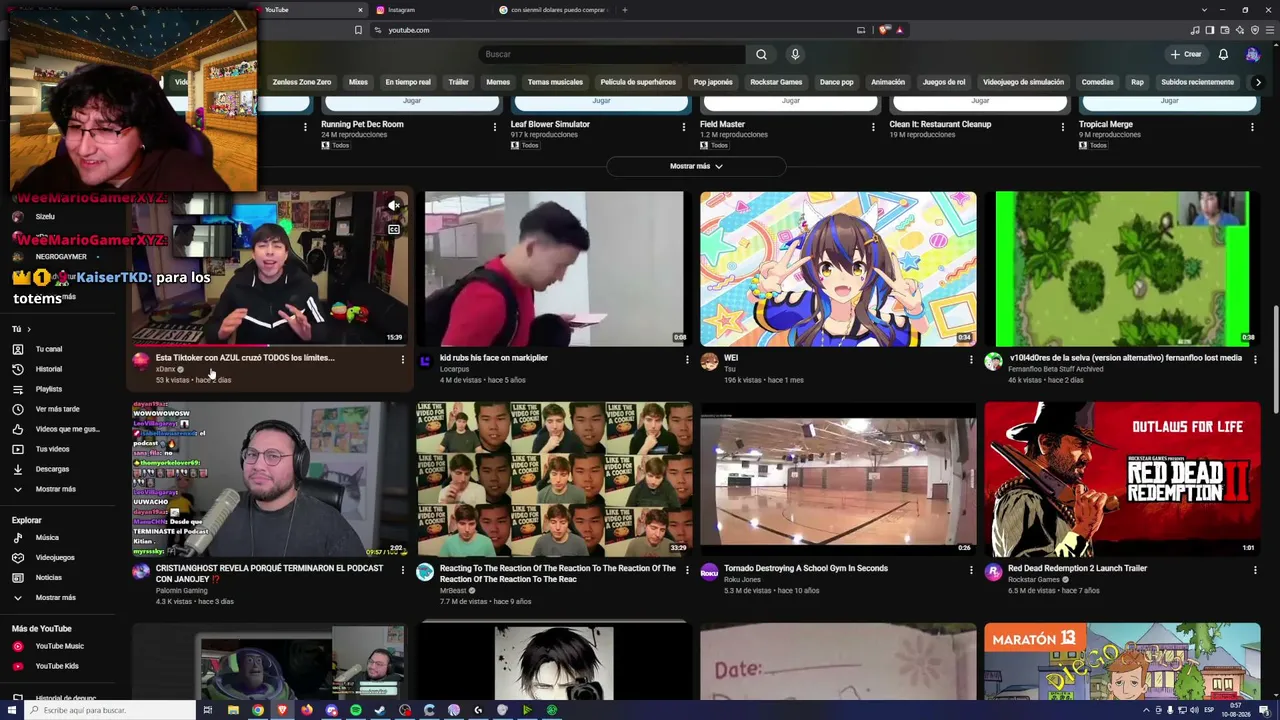Expand the Tú section chevron
This screenshot has height=720, width=1280.
(x=29, y=329)
